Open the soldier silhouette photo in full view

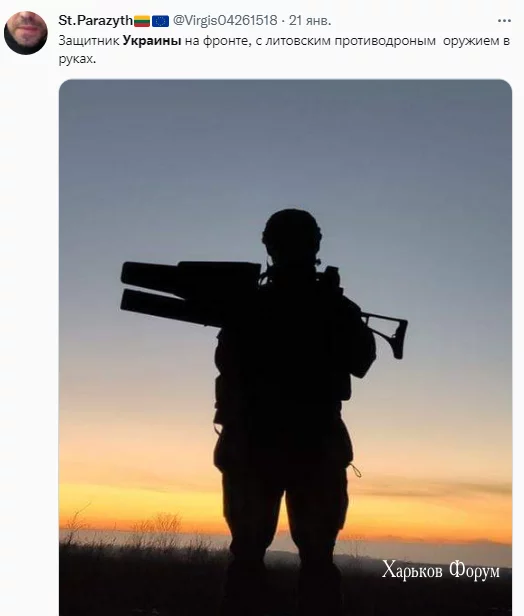pyautogui.click(x=285, y=347)
